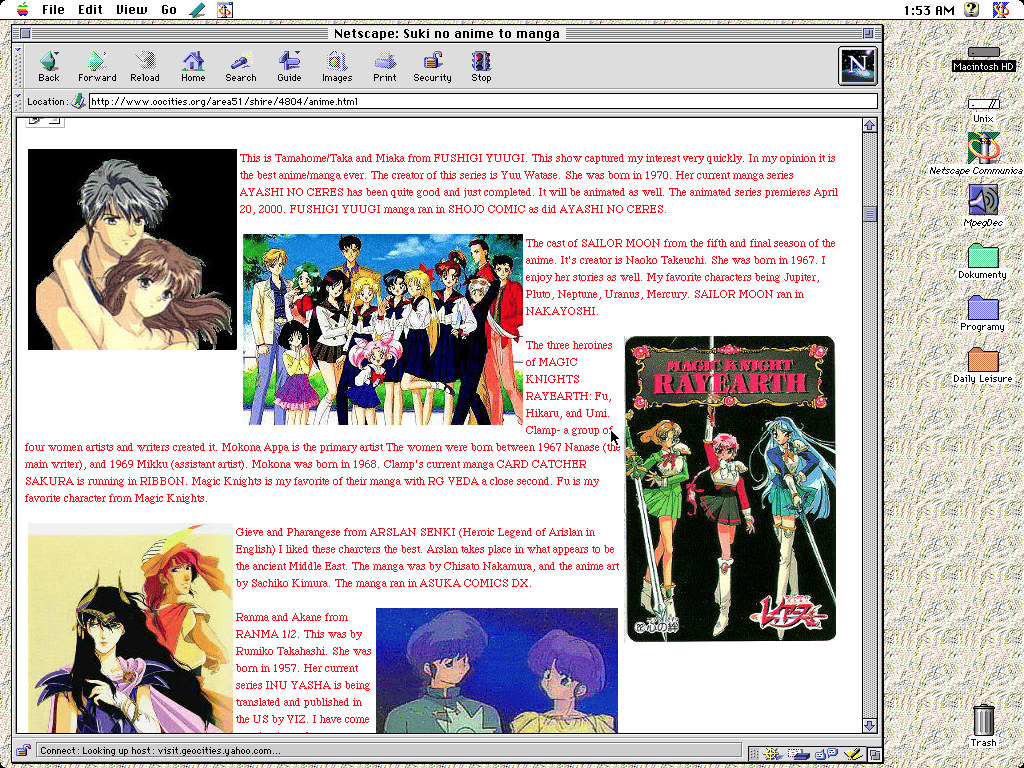Viewport: 1024px width, 768px height.
Task: Open the File menu
Action: click(53, 10)
